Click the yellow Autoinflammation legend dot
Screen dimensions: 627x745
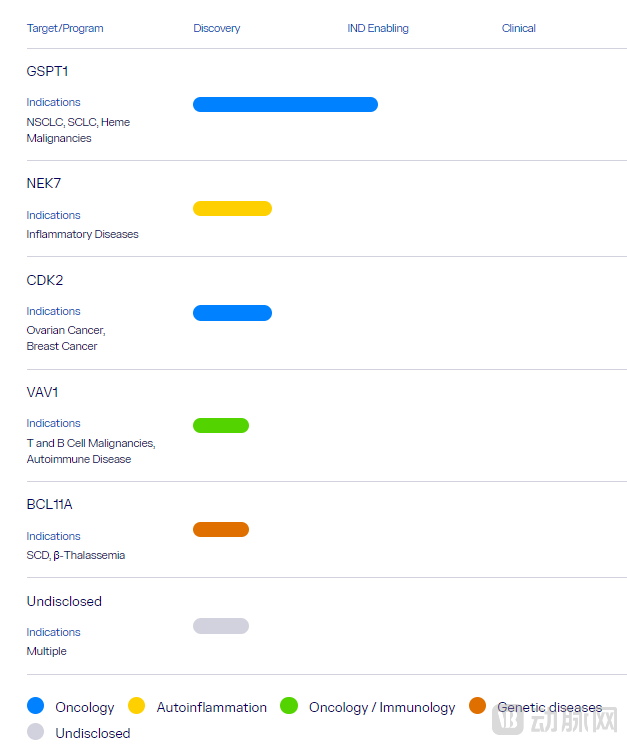click(137, 706)
